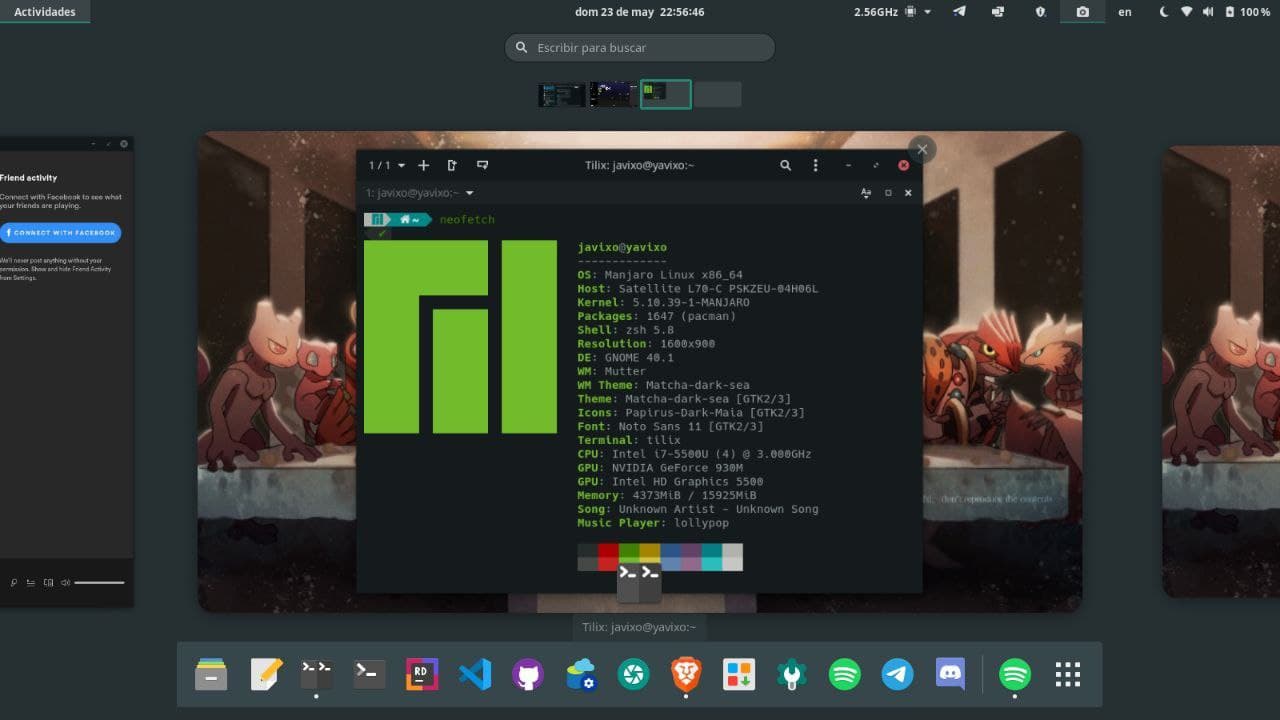This screenshot has height=720, width=1280.
Task: Click the 'Escribir para buscar' search field
Action: click(x=640, y=47)
